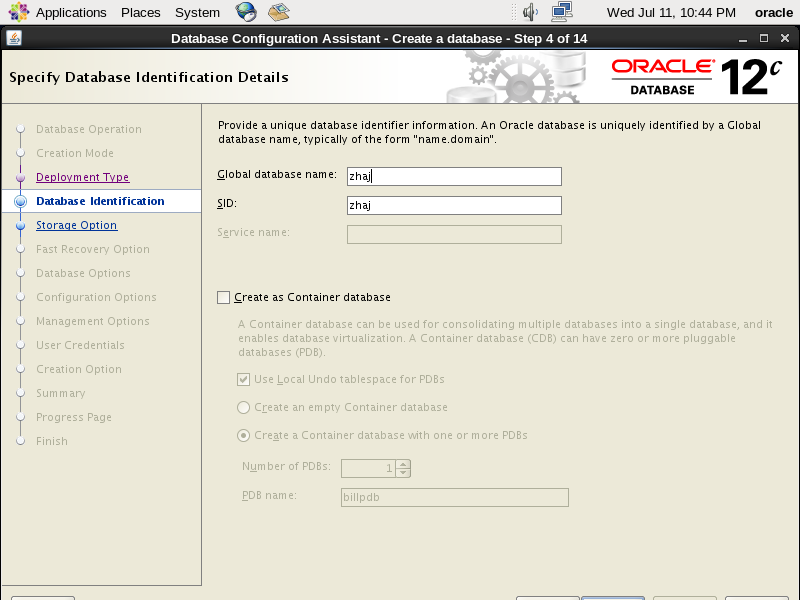Click the Storage Option step bullet

[x=20, y=226]
